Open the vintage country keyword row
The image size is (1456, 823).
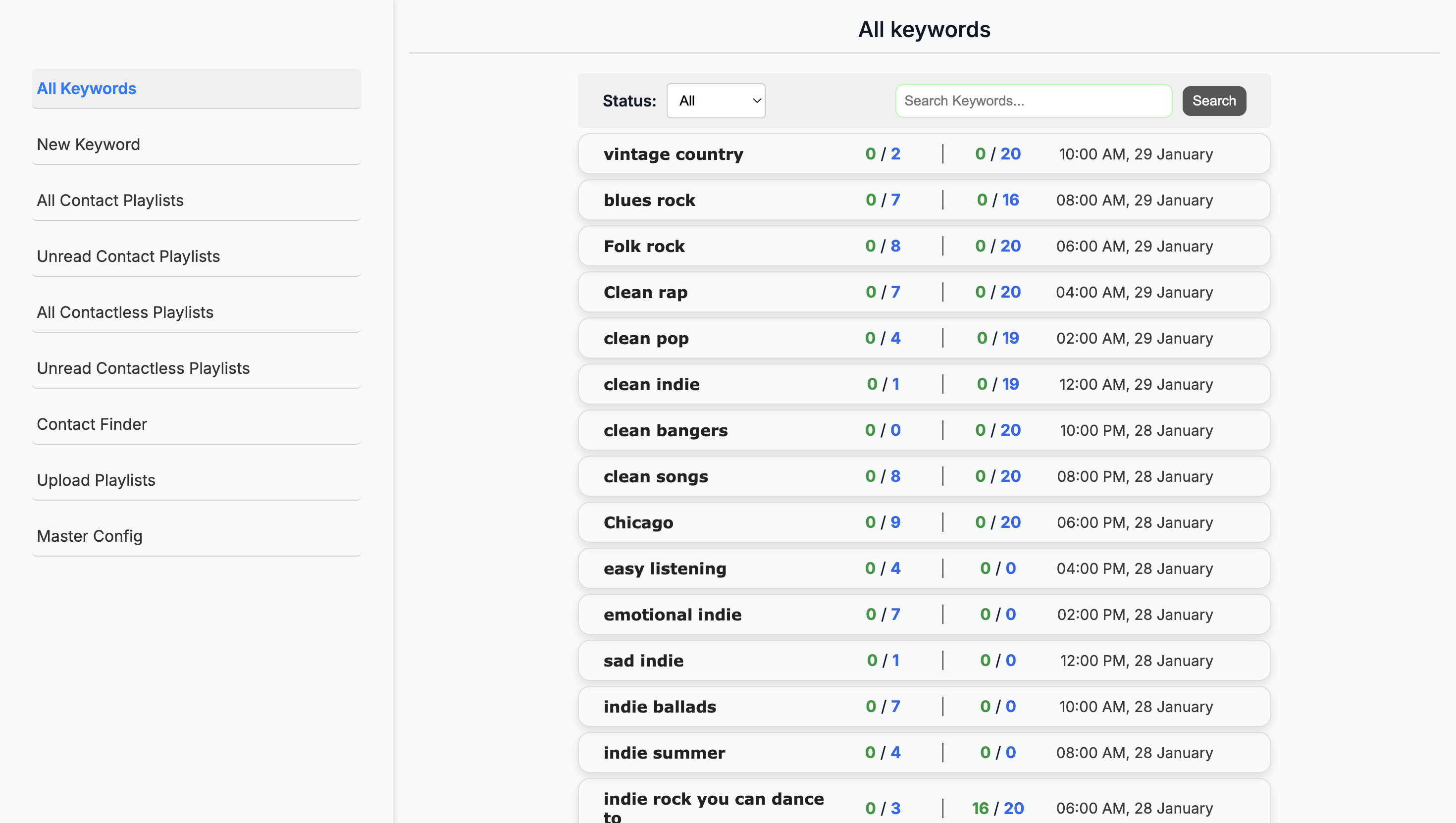tap(924, 154)
